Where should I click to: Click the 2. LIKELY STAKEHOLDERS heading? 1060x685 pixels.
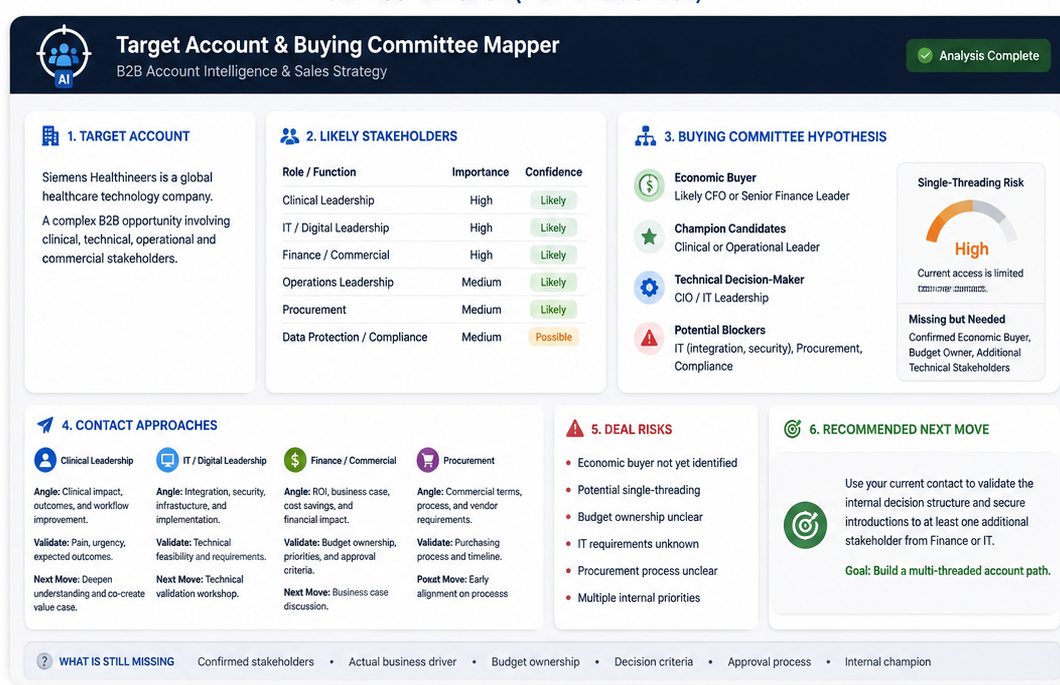coord(382,136)
